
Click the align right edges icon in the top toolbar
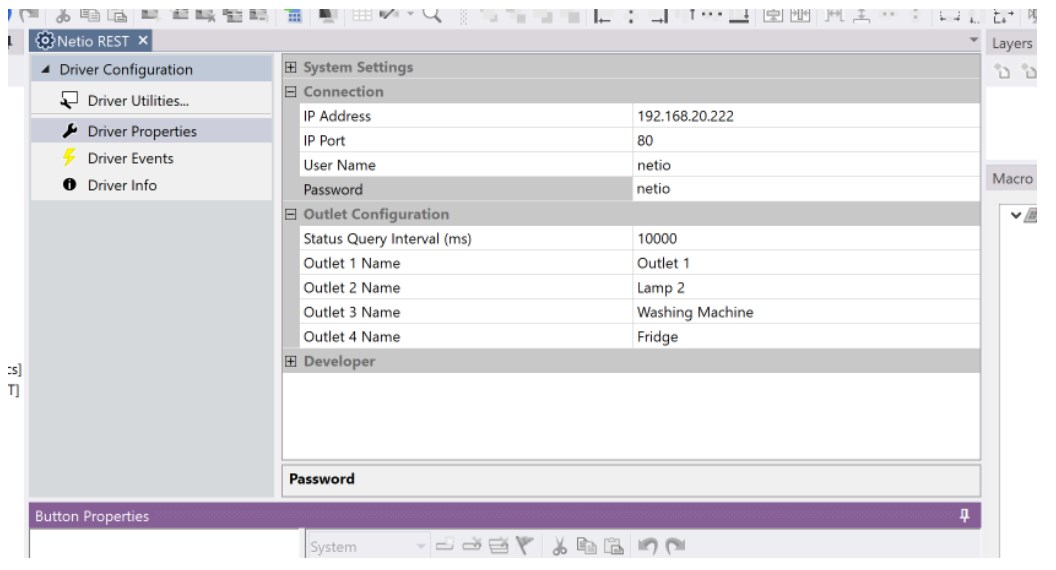(x=660, y=15)
